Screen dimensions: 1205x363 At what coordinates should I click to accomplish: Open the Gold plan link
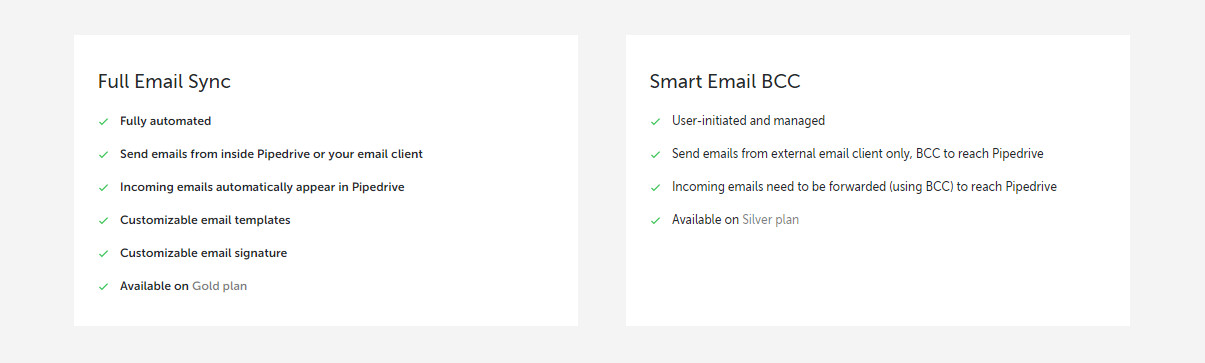[x=219, y=286]
